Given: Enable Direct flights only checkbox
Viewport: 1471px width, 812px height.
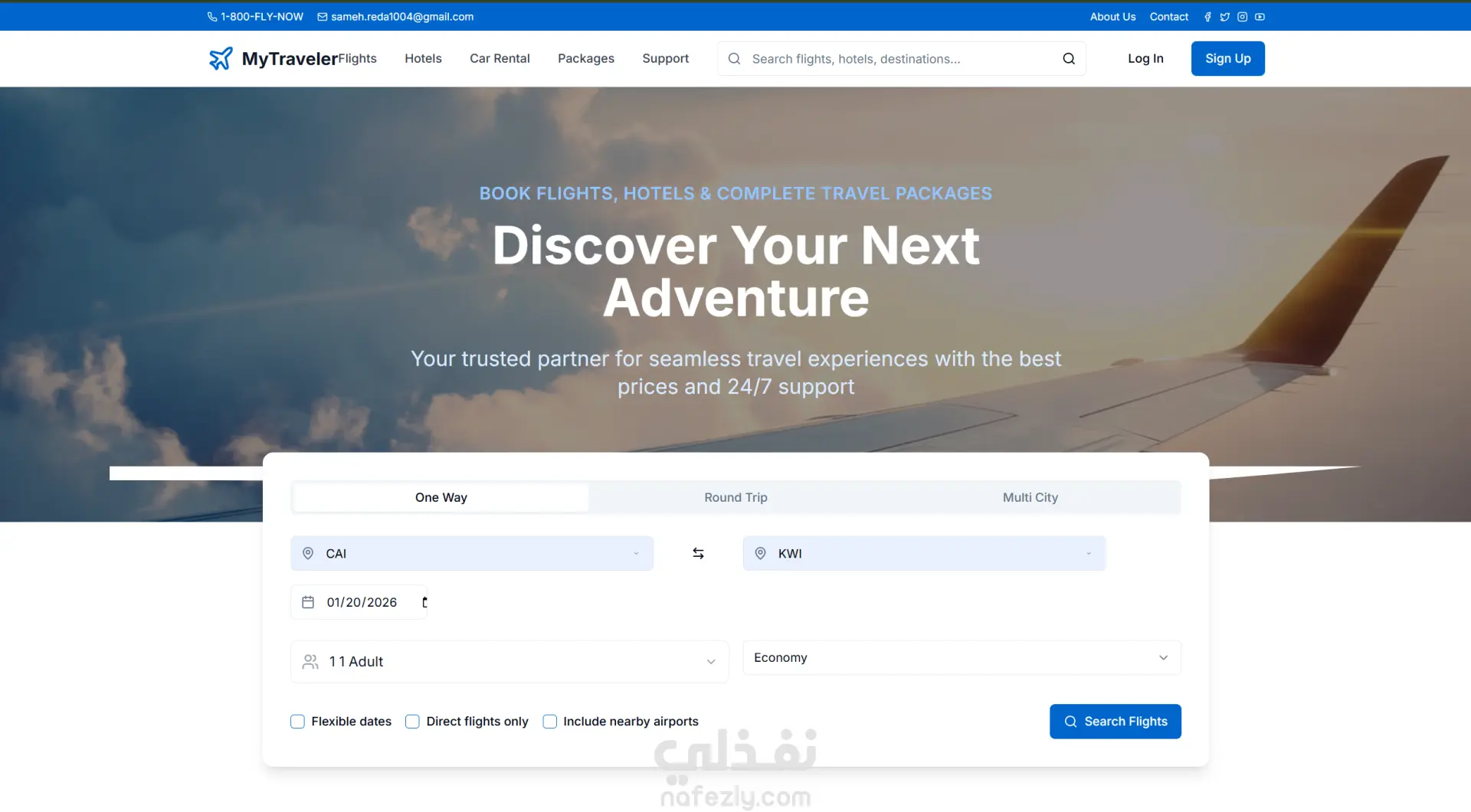Looking at the screenshot, I should [412, 722].
